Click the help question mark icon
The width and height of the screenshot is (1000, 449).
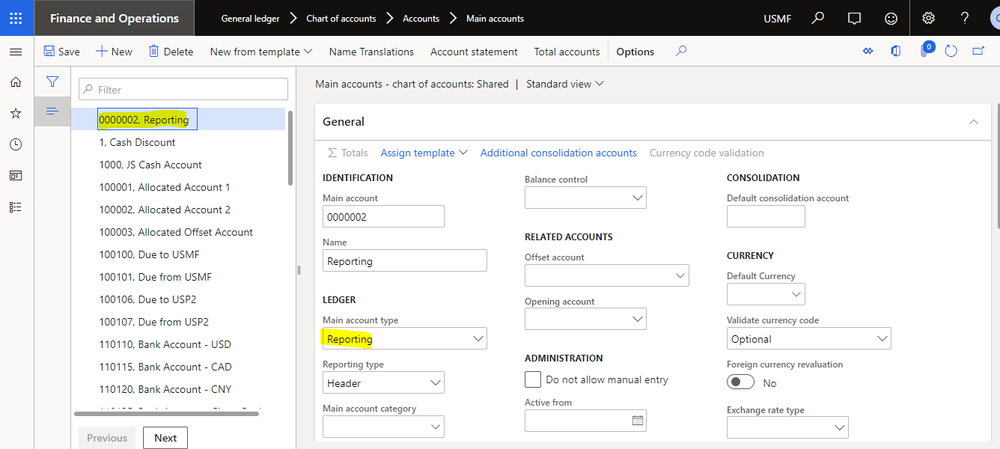[964, 18]
